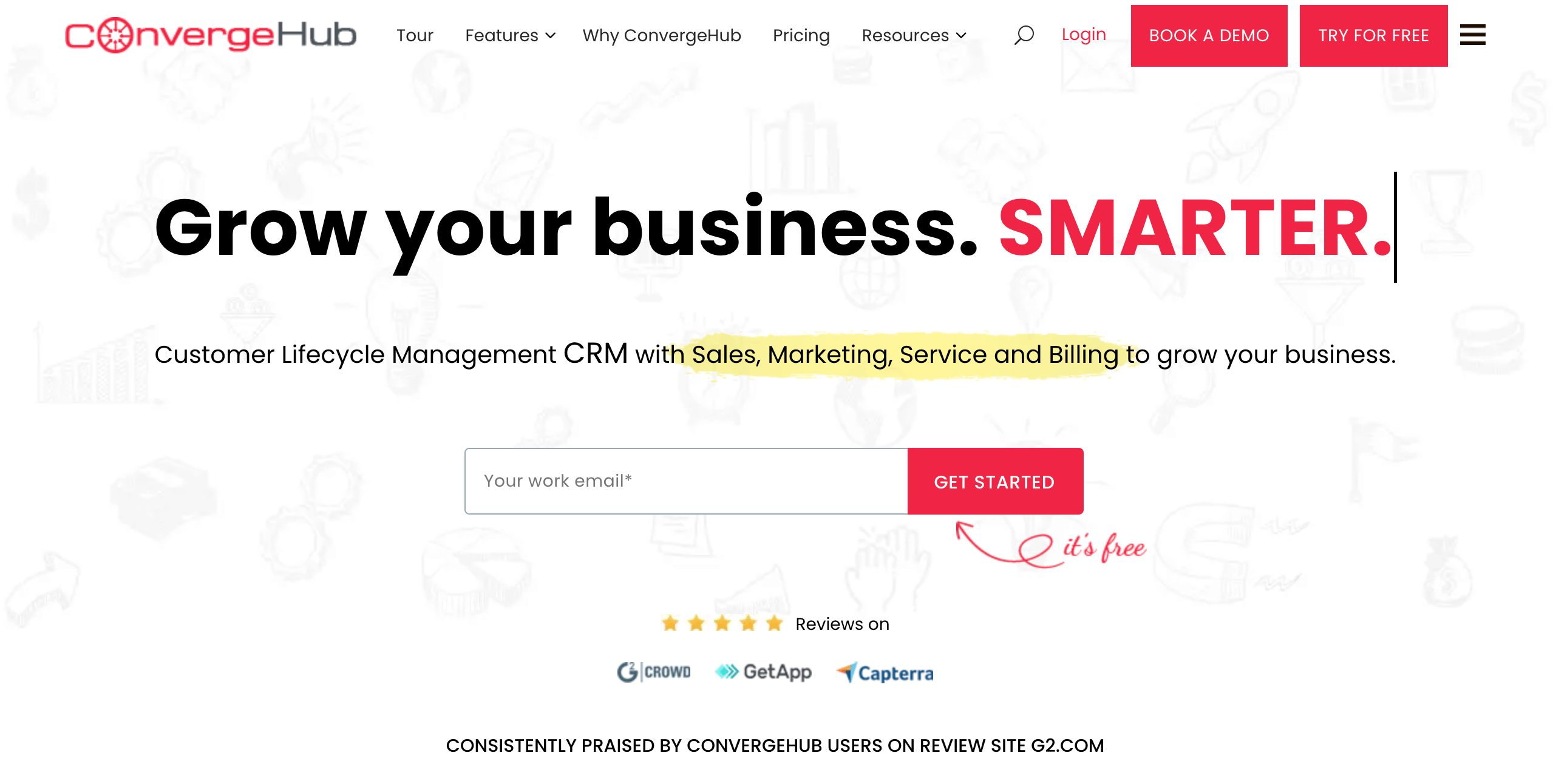Click the GET STARTED button
This screenshot has width=1553, height=784.
994,481
